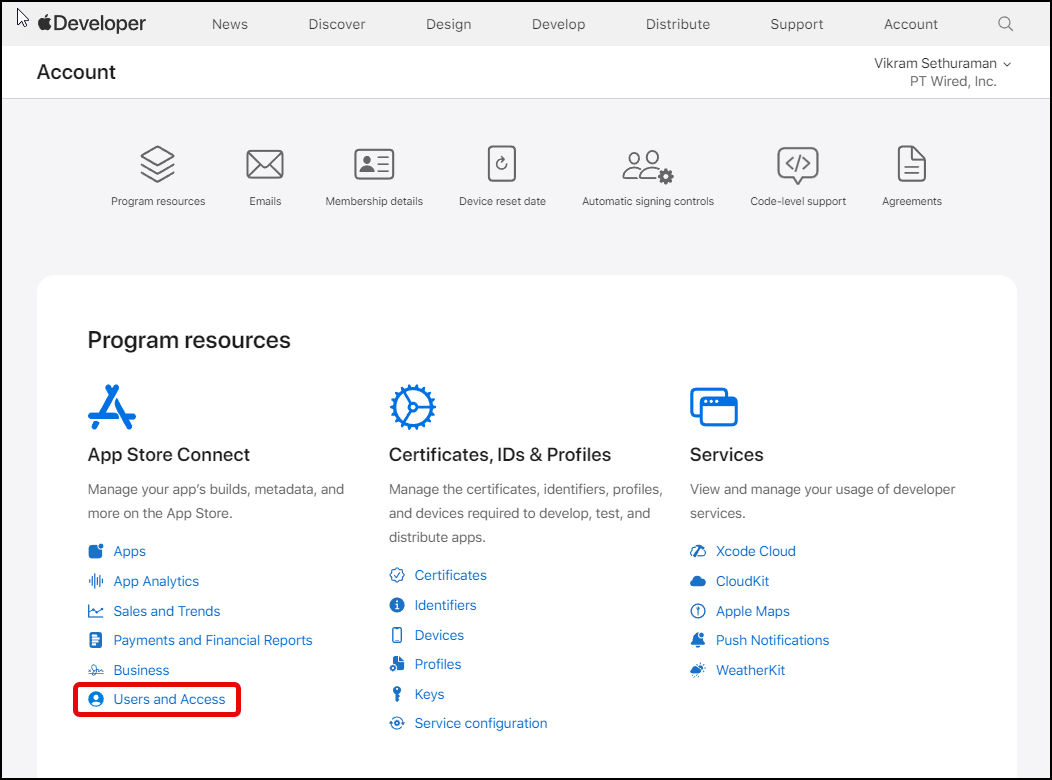Screen dimensions: 1052x780
Task: Click the Identifiers info icon
Action: pos(397,605)
